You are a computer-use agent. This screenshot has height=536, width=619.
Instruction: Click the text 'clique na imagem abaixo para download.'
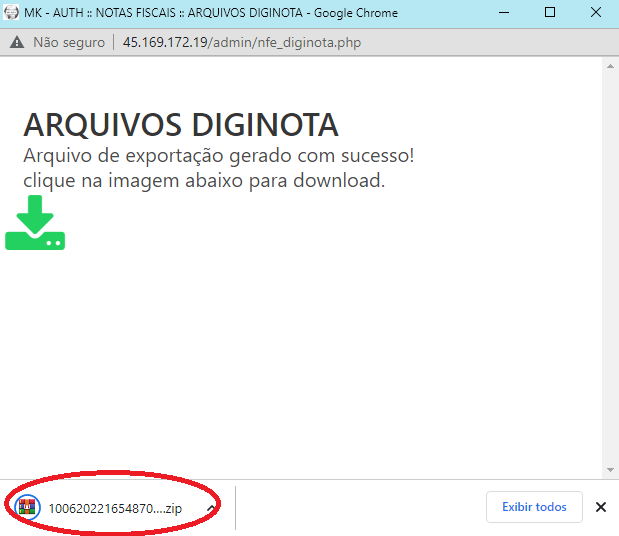(x=204, y=180)
